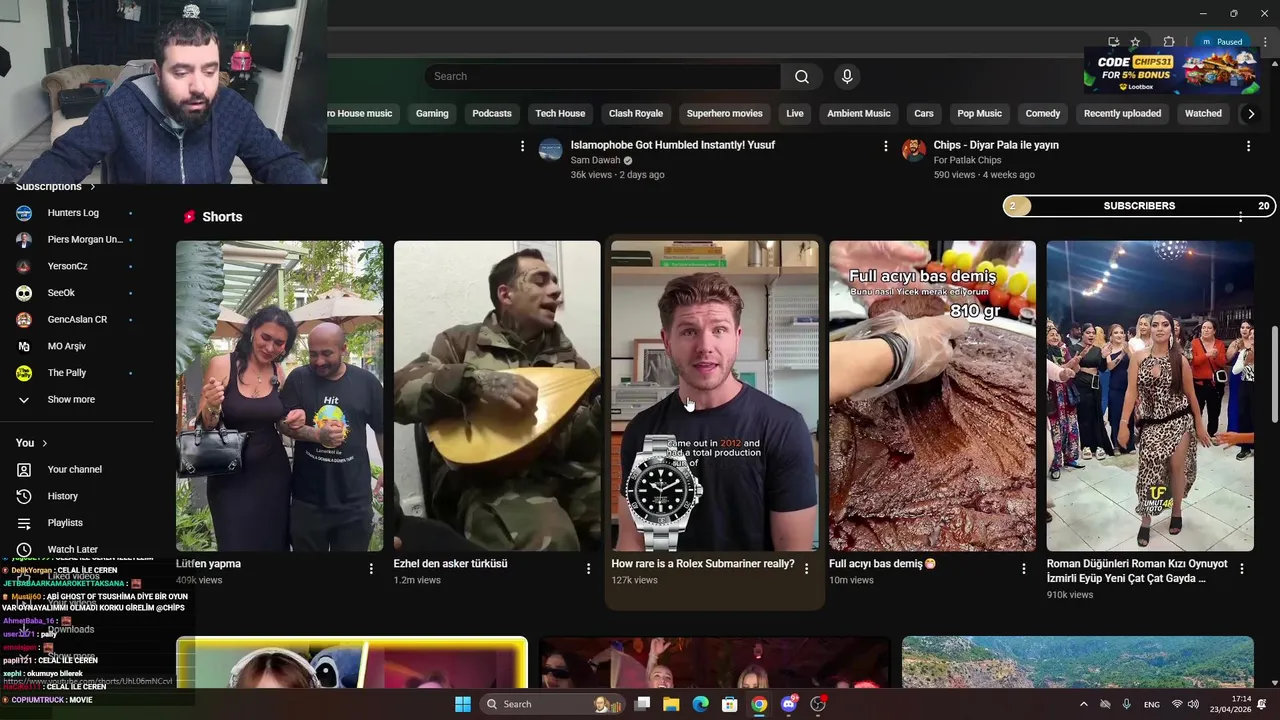The width and height of the screenshot is (1280, 720).
Task: Click the Sam Dawah channel avatar
Action: tap(550, 150)
